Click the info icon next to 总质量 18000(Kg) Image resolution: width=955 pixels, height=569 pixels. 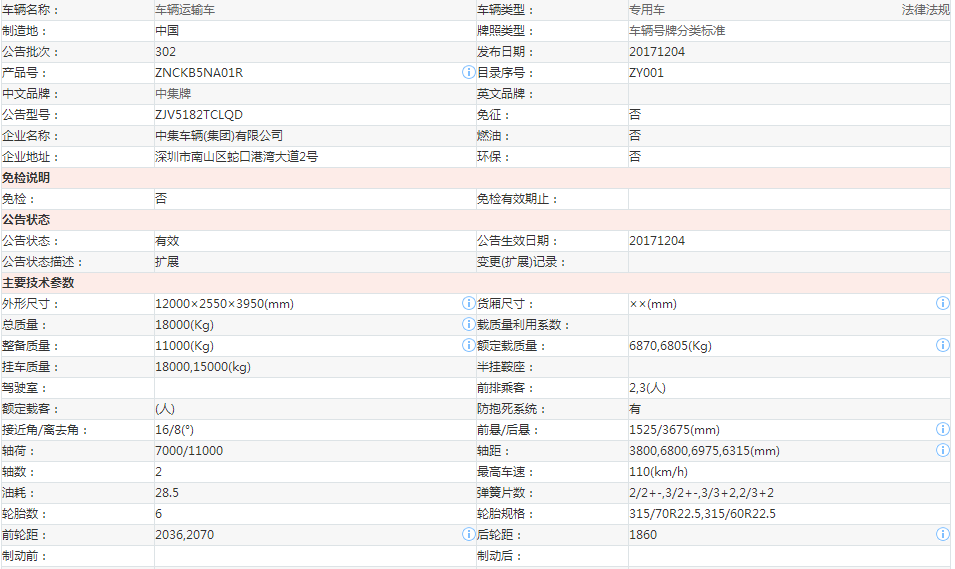(x=468, y=324)
